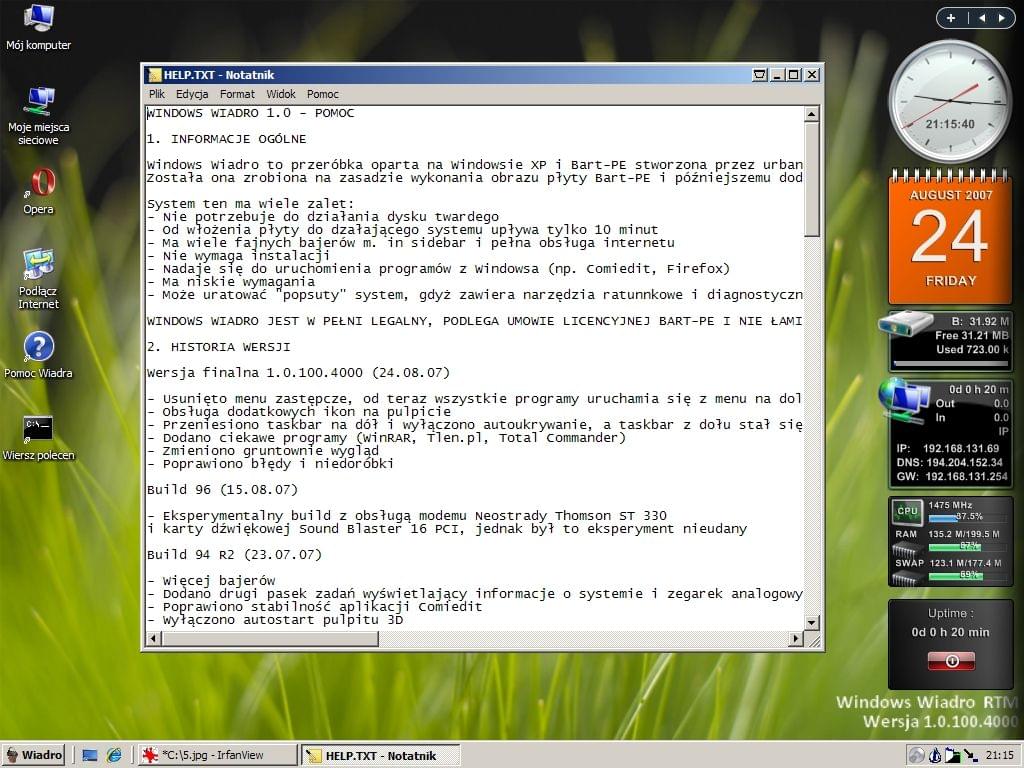Maximize the Notatnik window
The image size is (1024, 768).
click(x=793, y=75)
